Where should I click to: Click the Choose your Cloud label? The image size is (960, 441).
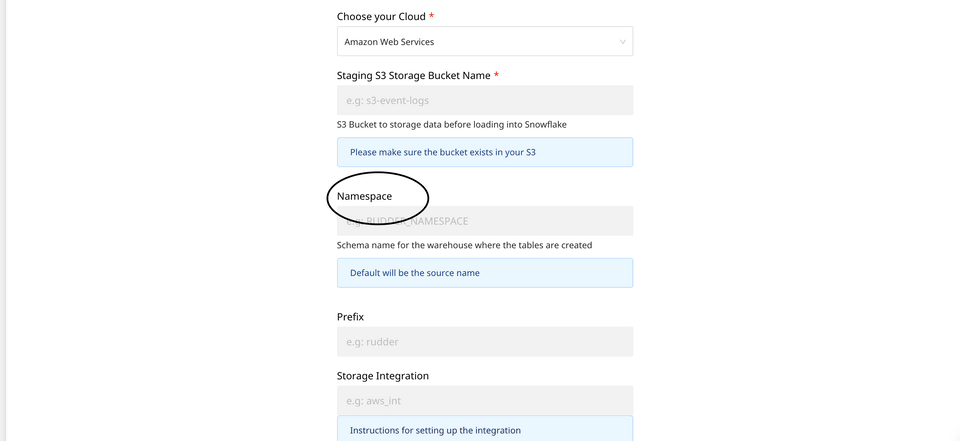[380, 17]
